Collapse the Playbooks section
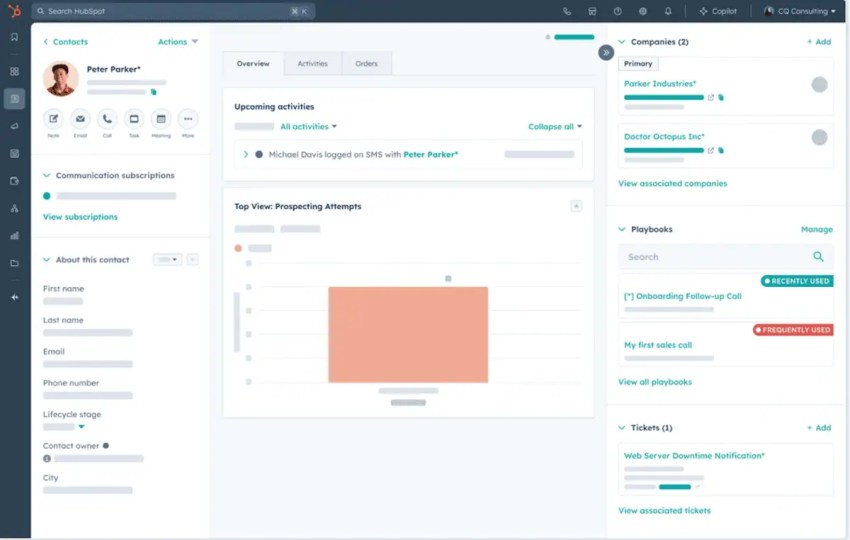This screenshot has height=540, width=850. (622, 229)
